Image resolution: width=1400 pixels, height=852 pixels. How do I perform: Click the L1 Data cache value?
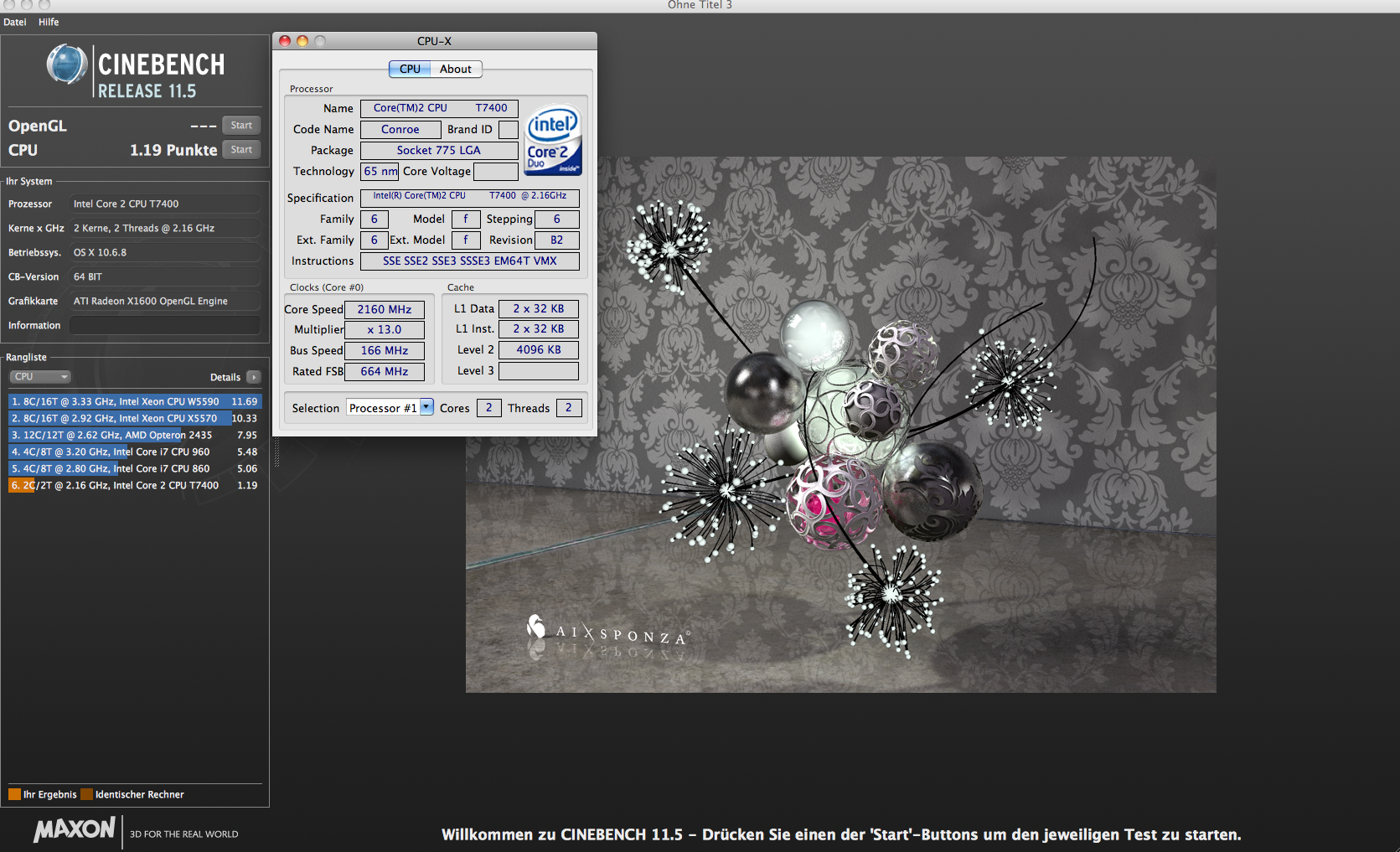tap(539, 308)
